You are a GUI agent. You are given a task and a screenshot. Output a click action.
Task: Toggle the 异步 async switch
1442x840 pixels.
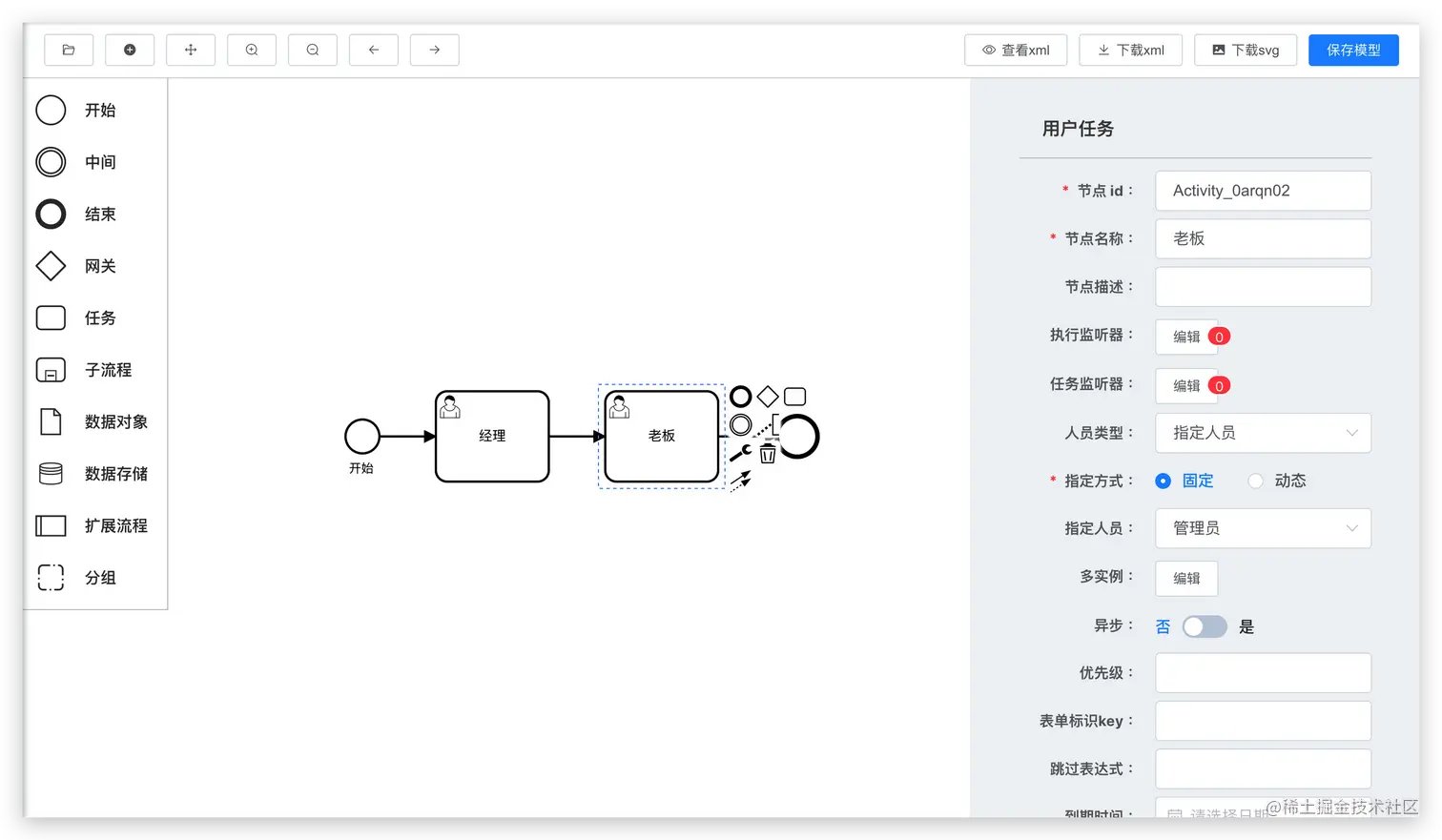[x=1205, y=626]
